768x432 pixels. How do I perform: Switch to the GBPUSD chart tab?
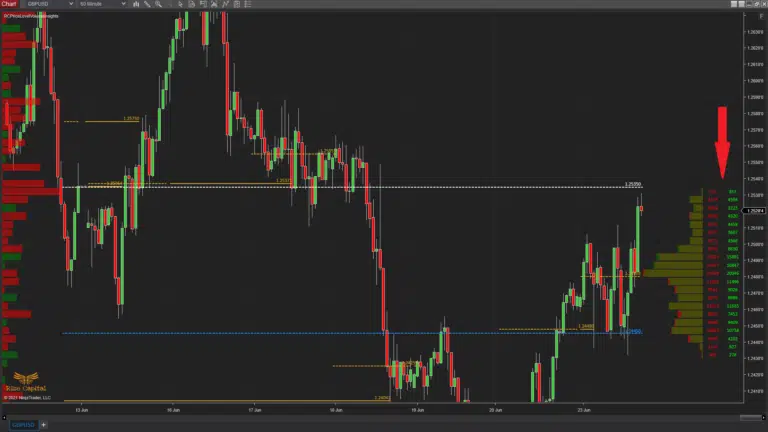(23, 425)
